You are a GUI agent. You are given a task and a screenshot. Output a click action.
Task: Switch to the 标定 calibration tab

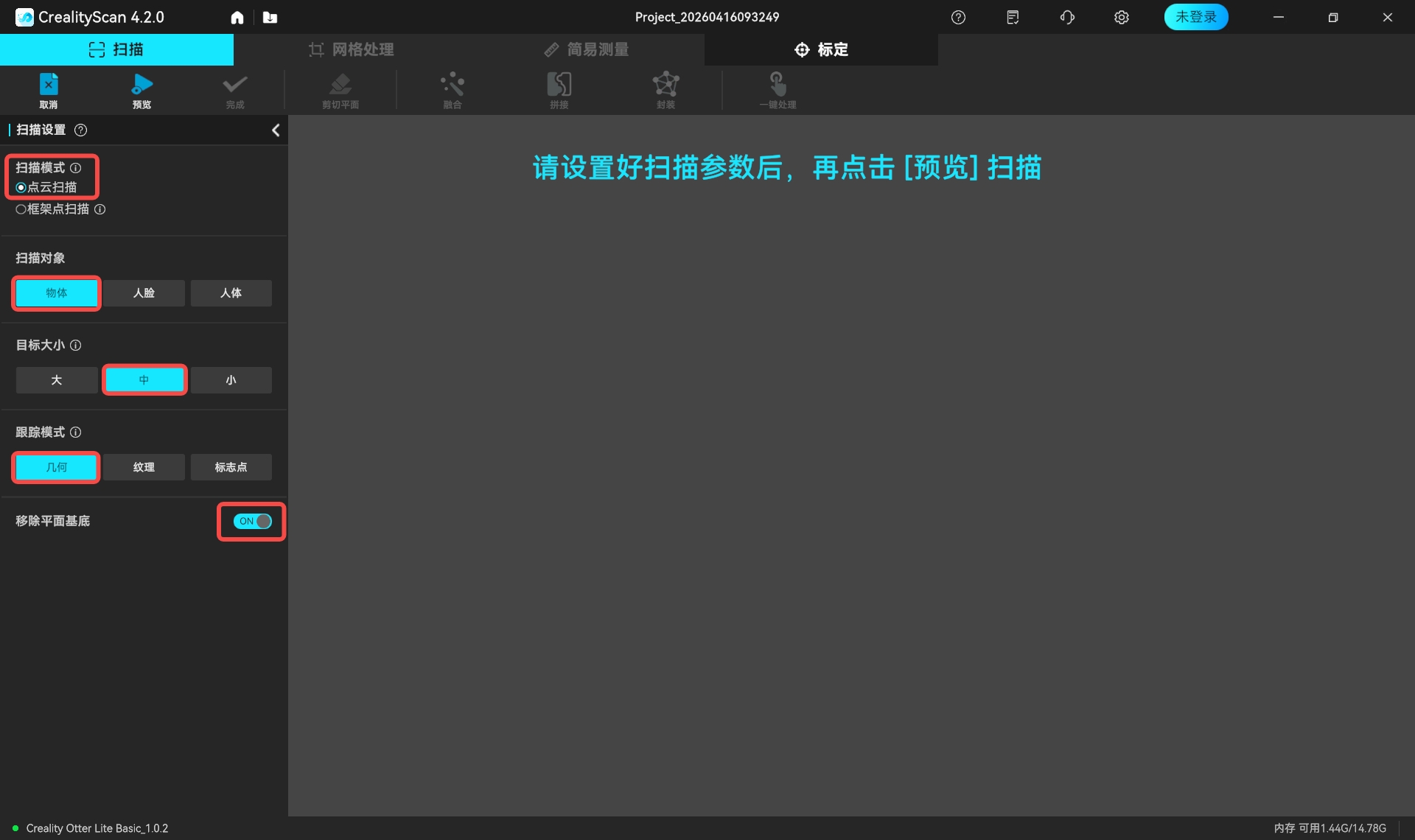(821, 49)
